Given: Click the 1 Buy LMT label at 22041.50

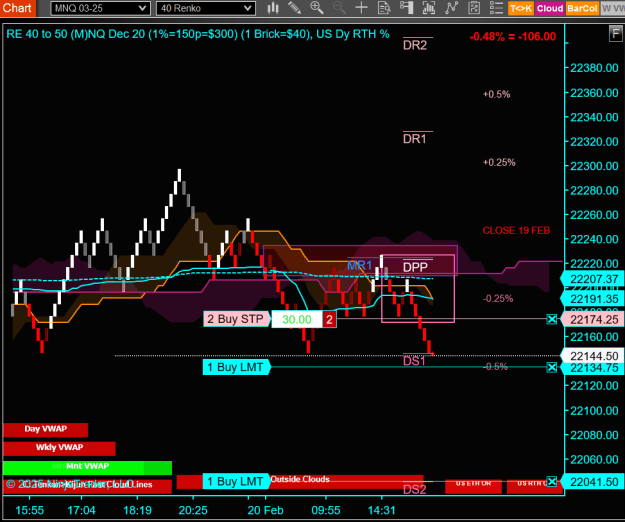Looking at the screenshot, I should (x=237, y=482).
